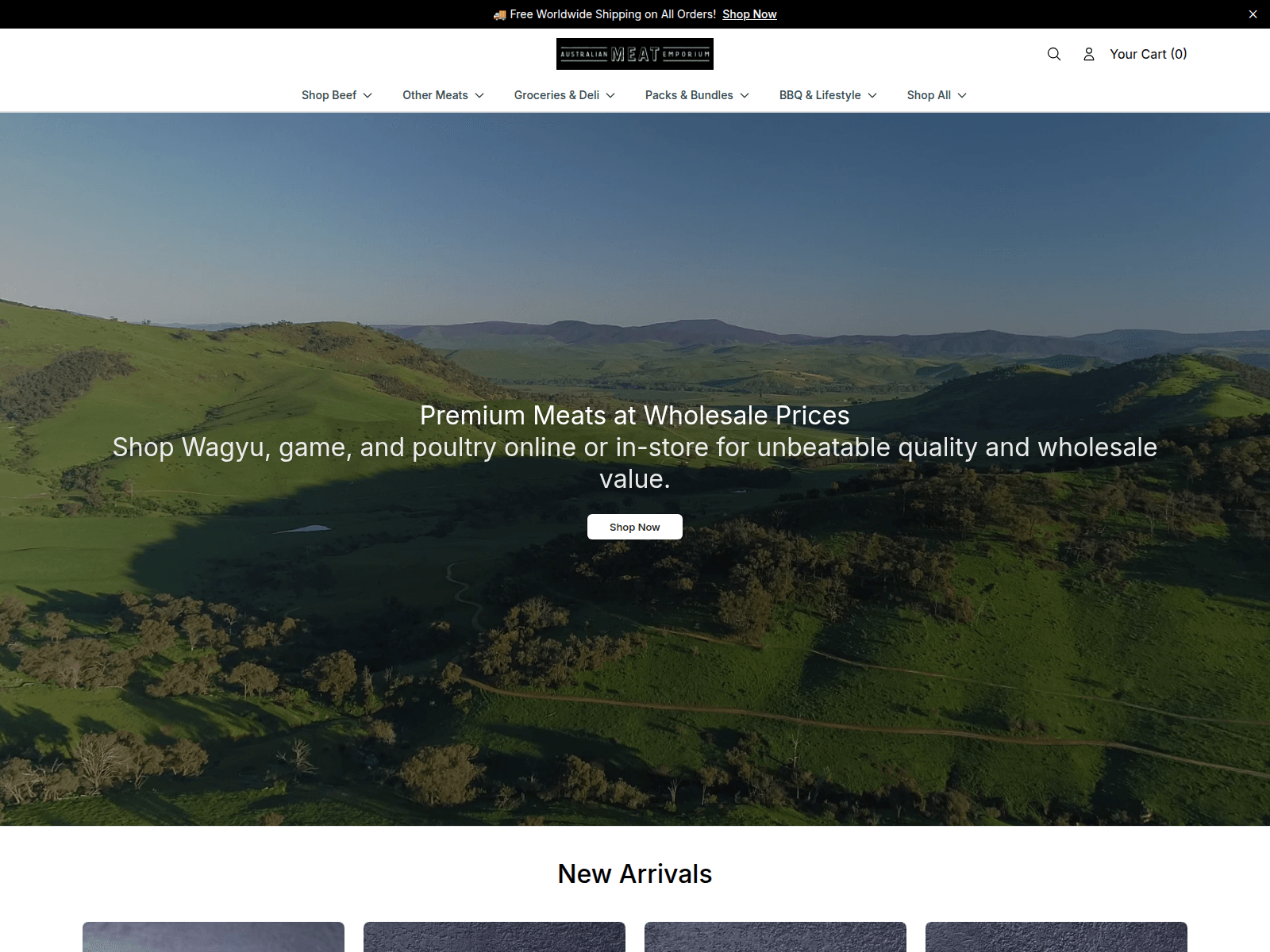Expand the BBQ & Lifestyle menu

coord(828,95)
